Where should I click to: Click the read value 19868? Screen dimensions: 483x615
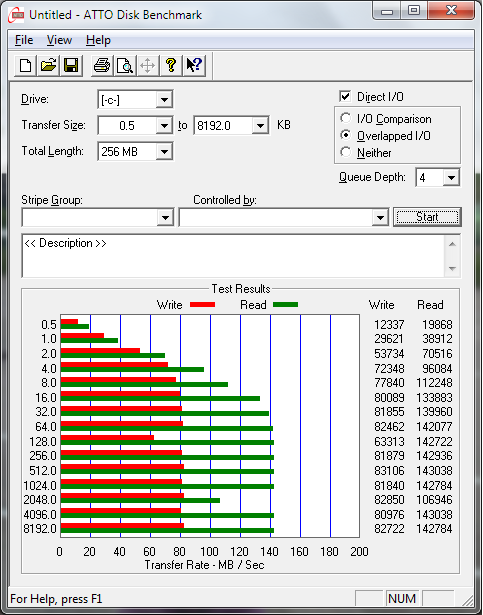click(437, 325)
